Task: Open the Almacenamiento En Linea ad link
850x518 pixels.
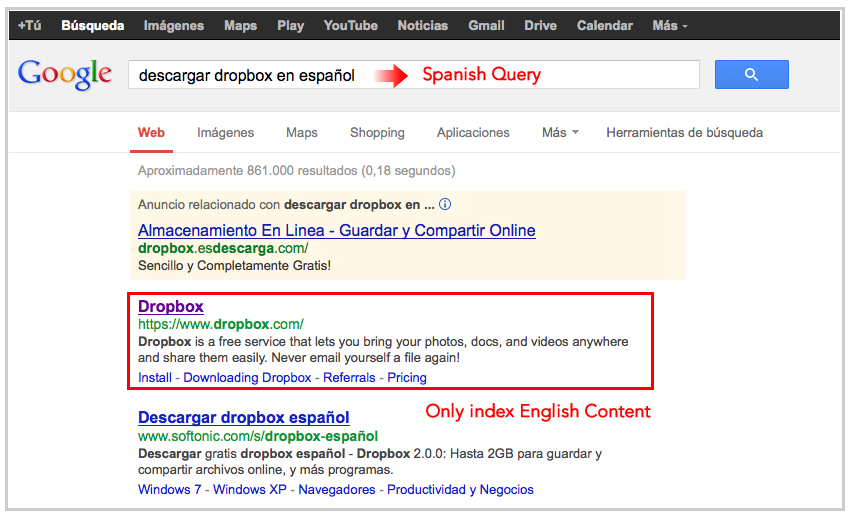Action: pyautogui.click(x=337, y=230)
